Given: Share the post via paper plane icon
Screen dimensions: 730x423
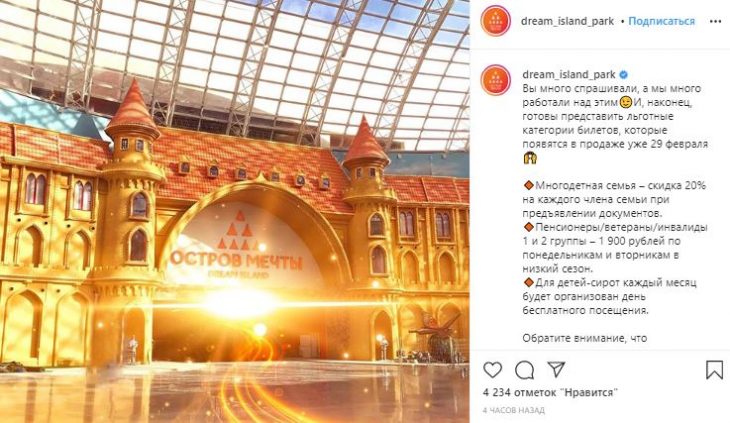Looking at the screenshot, I should 556,369.
